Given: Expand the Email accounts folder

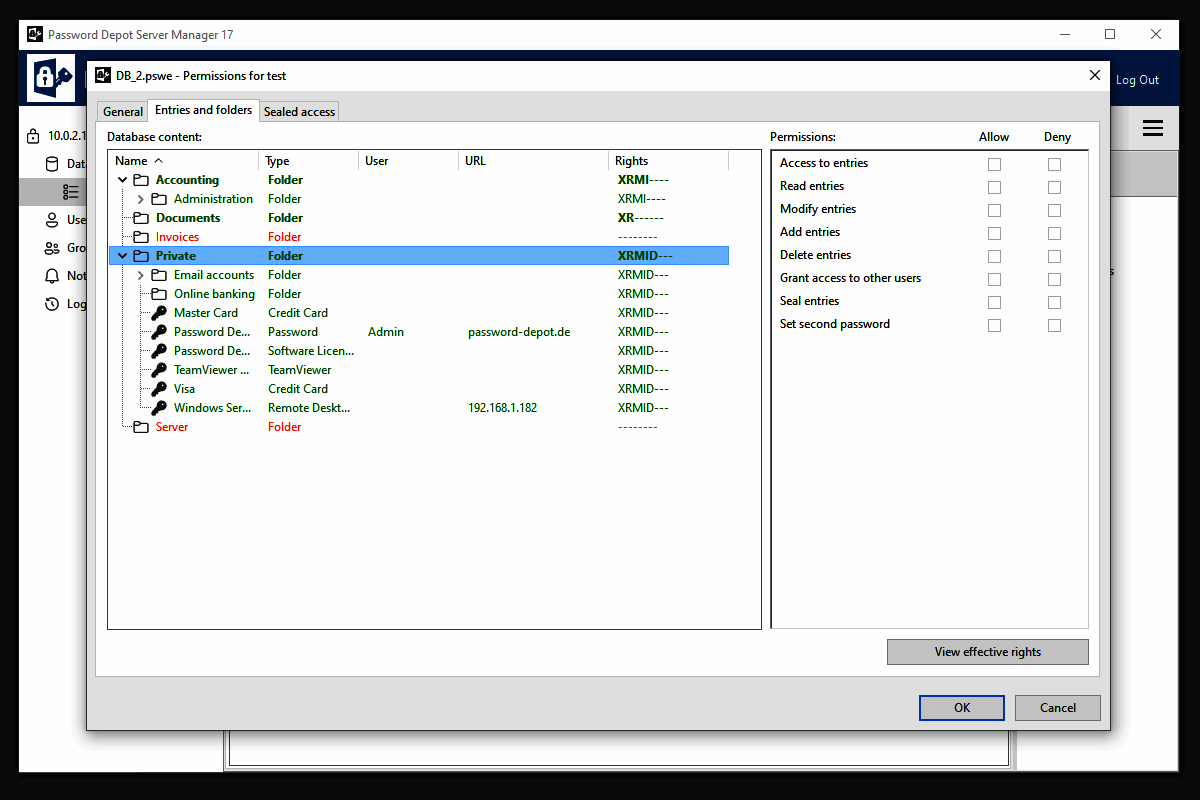Looking at the screenshot, I should (x=141, y=275).
